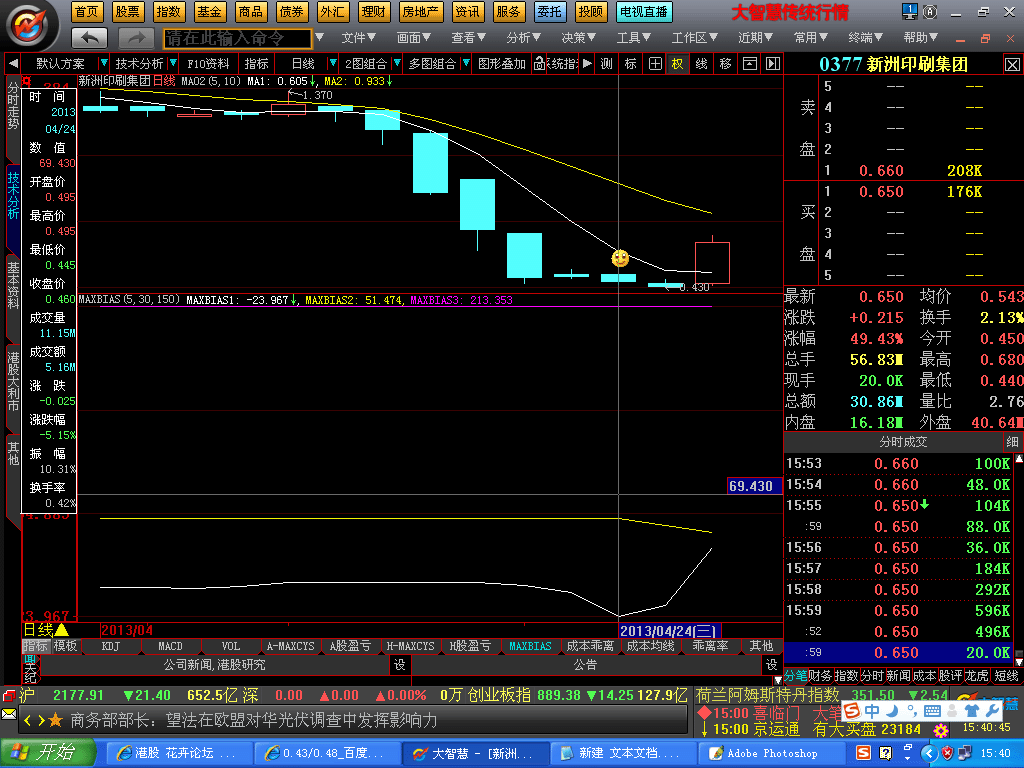1024x768 pixels.
Task: Click the 标 marker tool icon
Action: (x=630, y=63)
